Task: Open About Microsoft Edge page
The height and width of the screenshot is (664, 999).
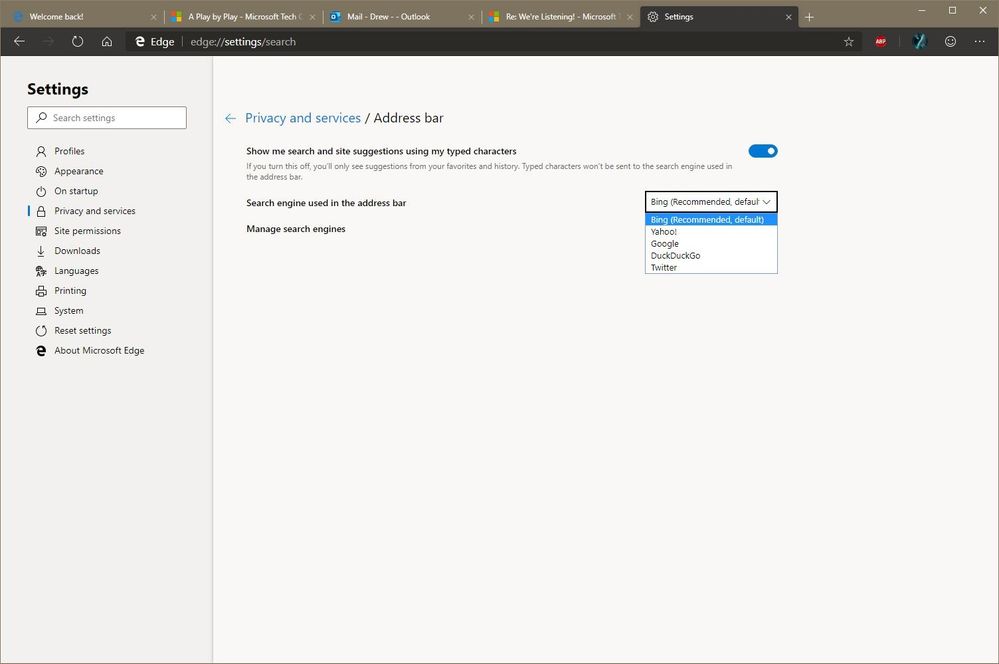Action: [99, 350]
